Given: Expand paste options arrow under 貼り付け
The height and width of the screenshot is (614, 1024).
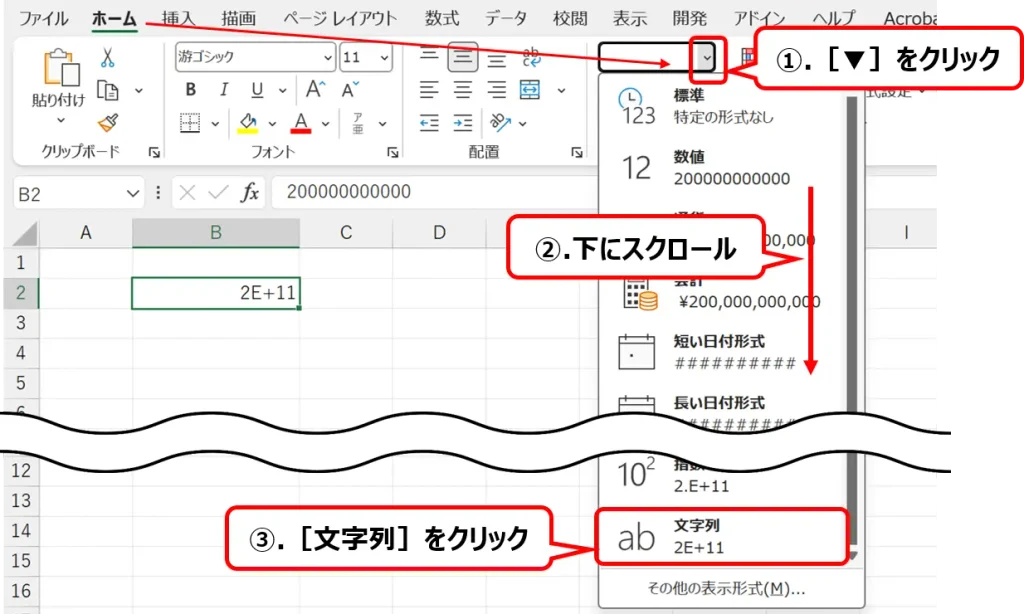Looking at the screenshot, I should pos(61,120).
